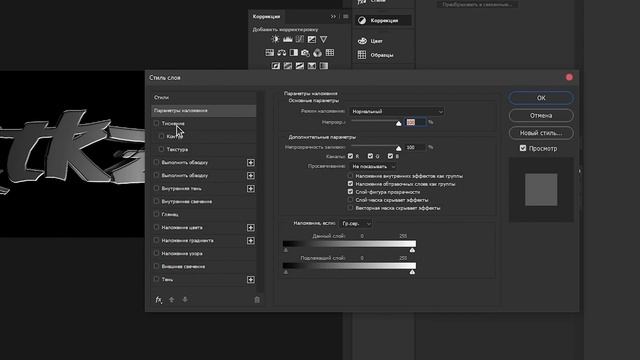Open the fx menu in Layer Style dialog
The height and width of the screenshot is (360, 640).
point(158,300)
